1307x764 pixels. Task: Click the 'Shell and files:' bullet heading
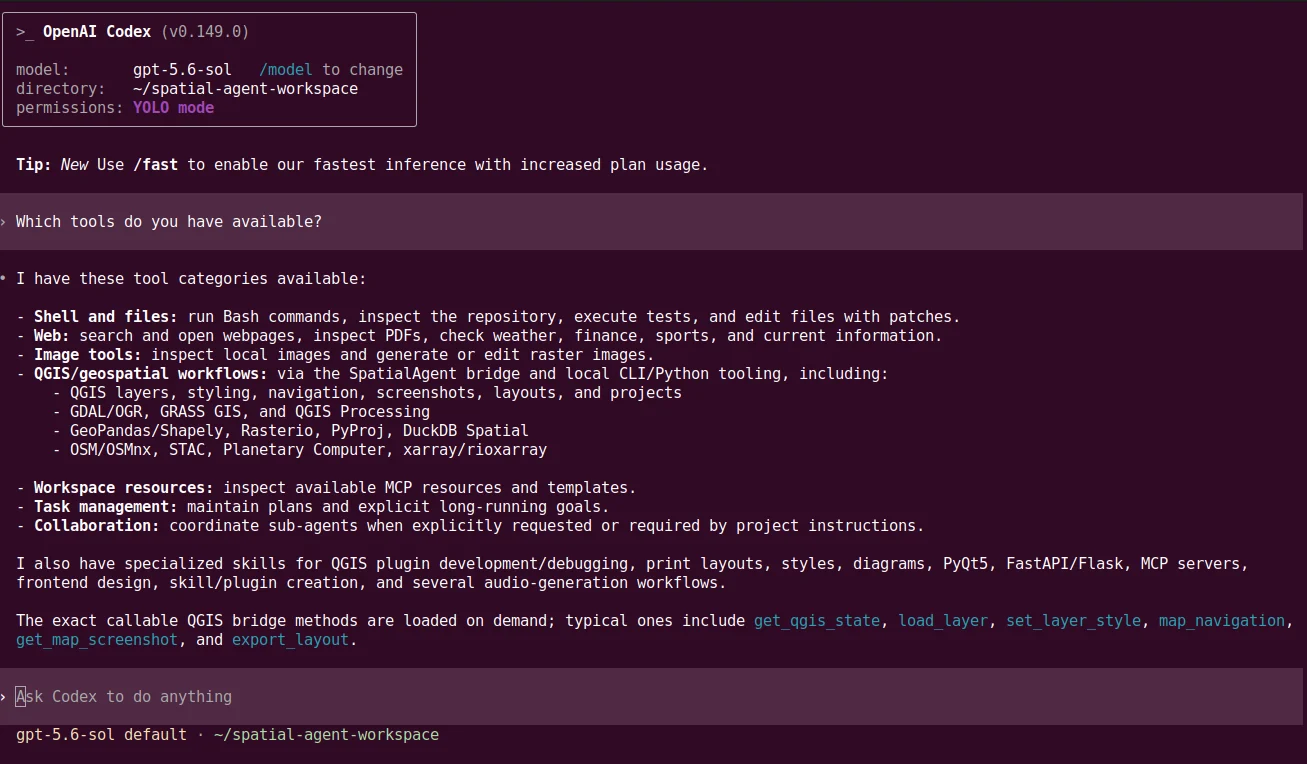pos(105,317)
